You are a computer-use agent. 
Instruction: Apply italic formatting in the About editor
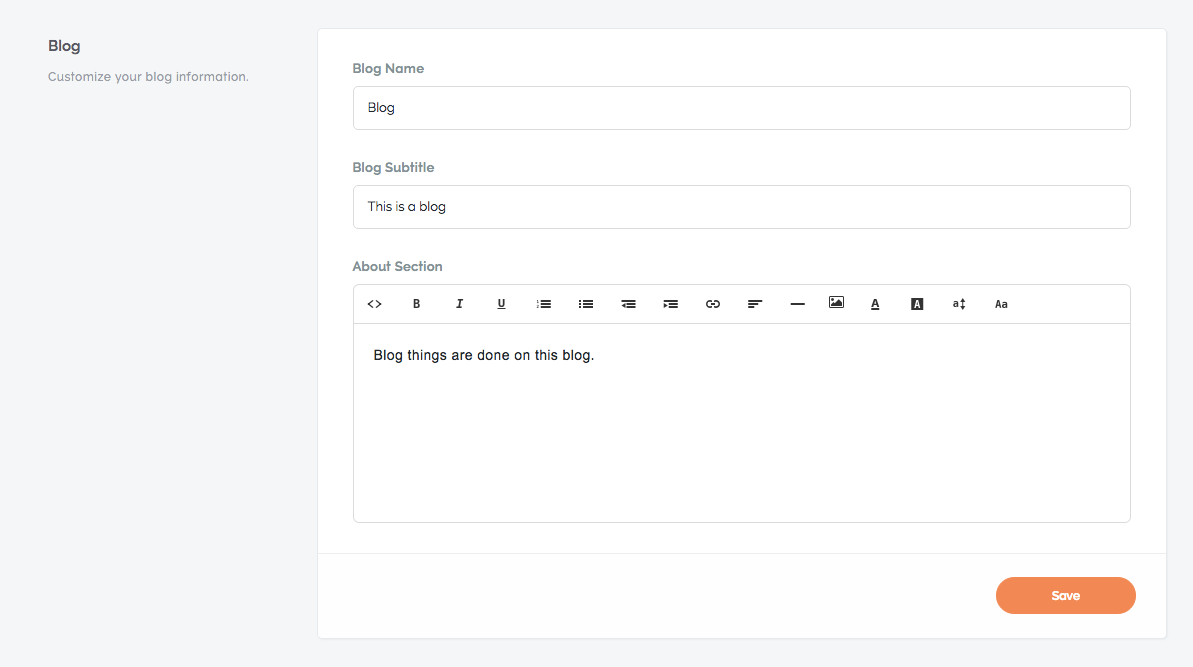click(x=459, y=304)
